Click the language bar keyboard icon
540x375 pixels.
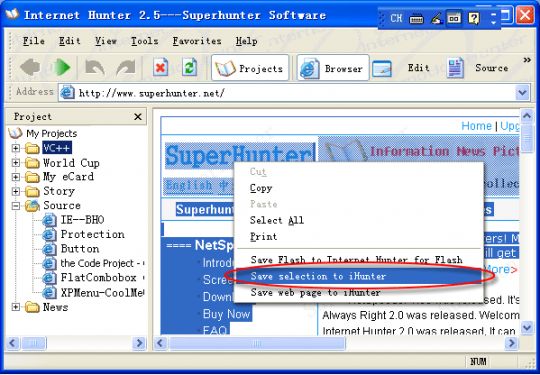pos(416,19)
